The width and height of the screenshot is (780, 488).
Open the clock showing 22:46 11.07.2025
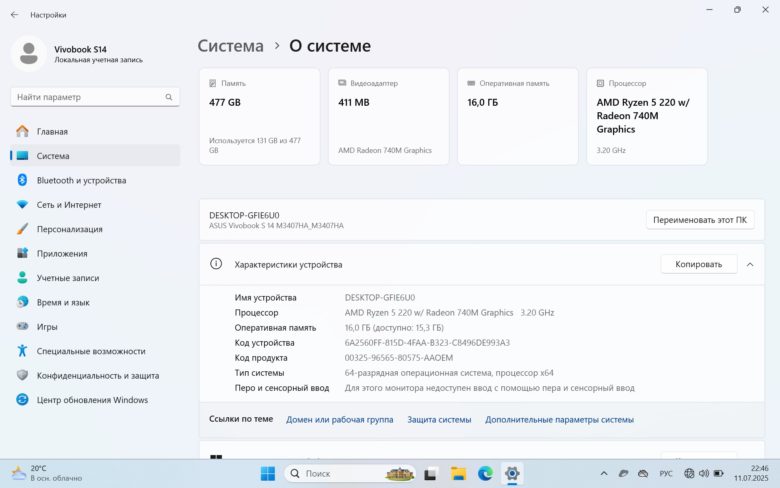(x=751, y=473)
